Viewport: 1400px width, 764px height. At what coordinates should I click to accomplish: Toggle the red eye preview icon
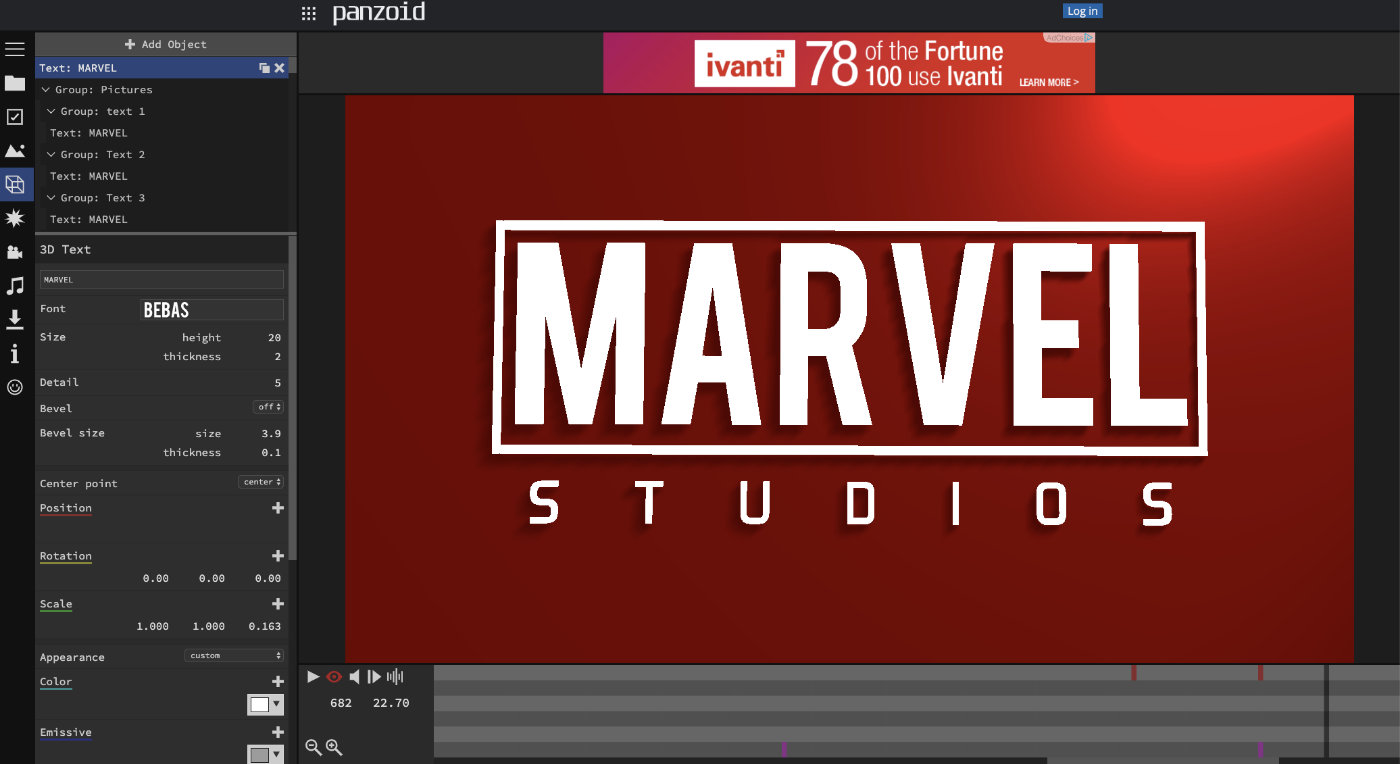[334, 677]
